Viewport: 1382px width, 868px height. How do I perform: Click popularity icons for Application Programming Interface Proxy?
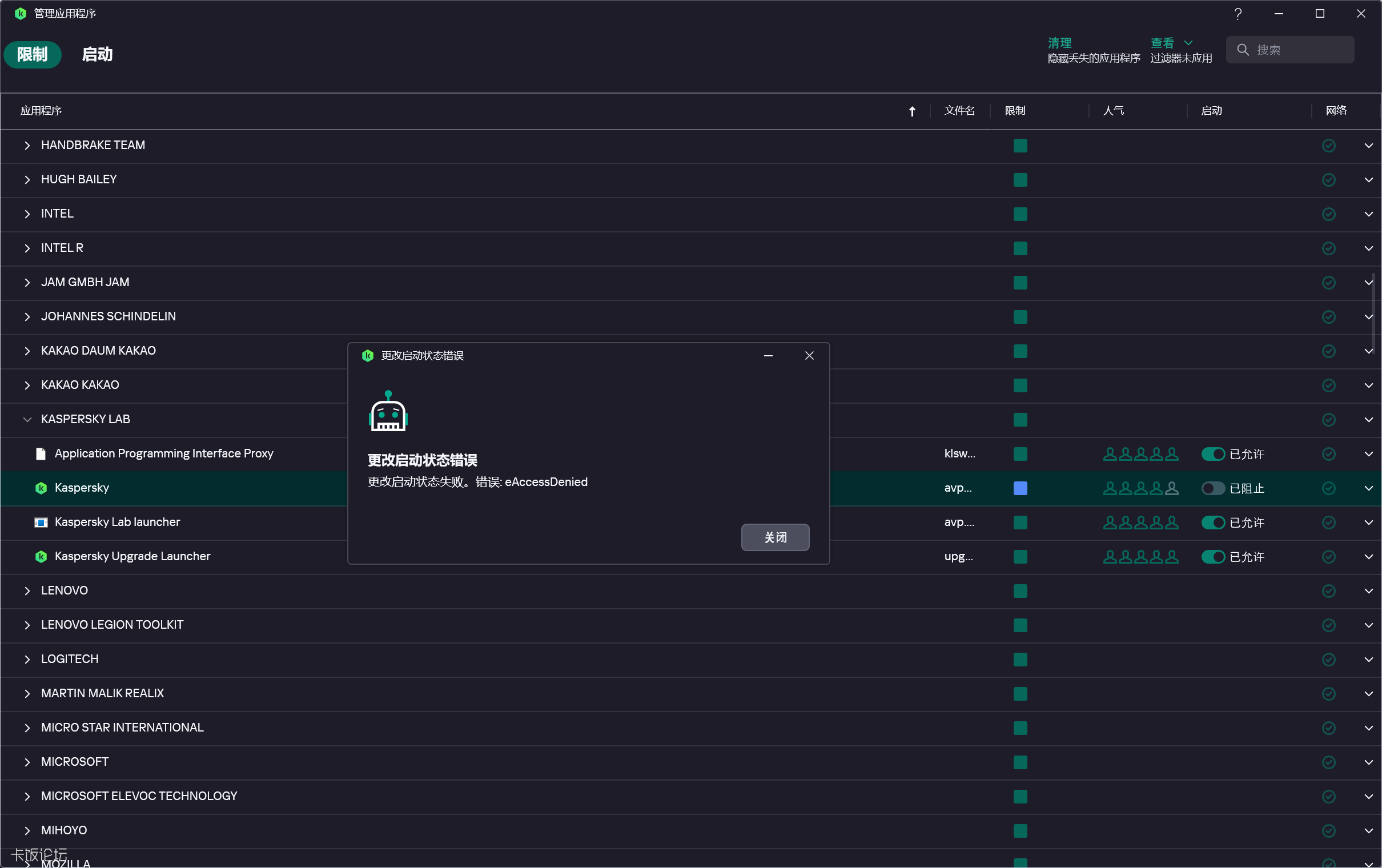[x=1140, y=454]
